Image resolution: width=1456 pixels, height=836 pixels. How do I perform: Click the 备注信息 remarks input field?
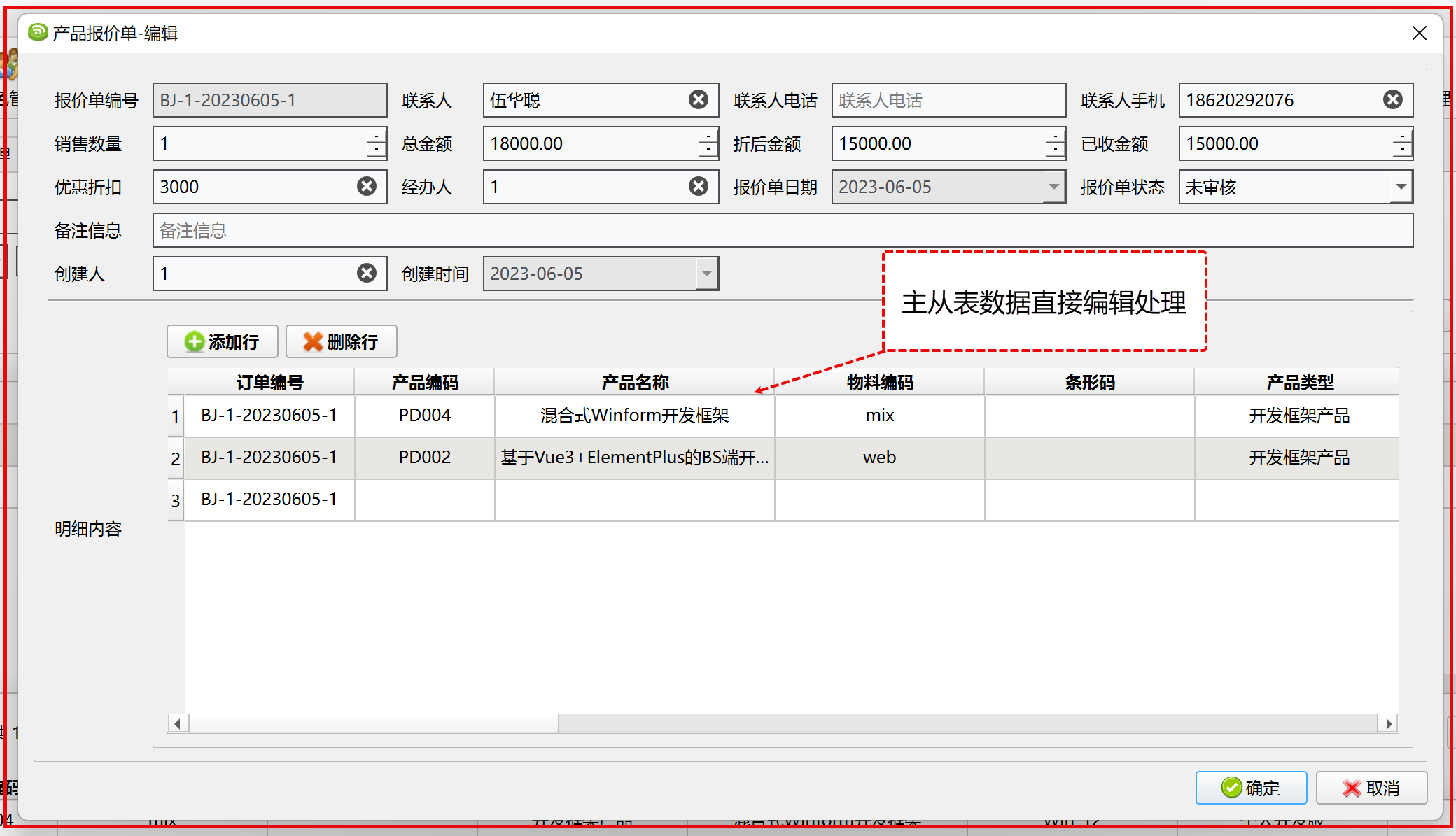(x=783, y=230)
